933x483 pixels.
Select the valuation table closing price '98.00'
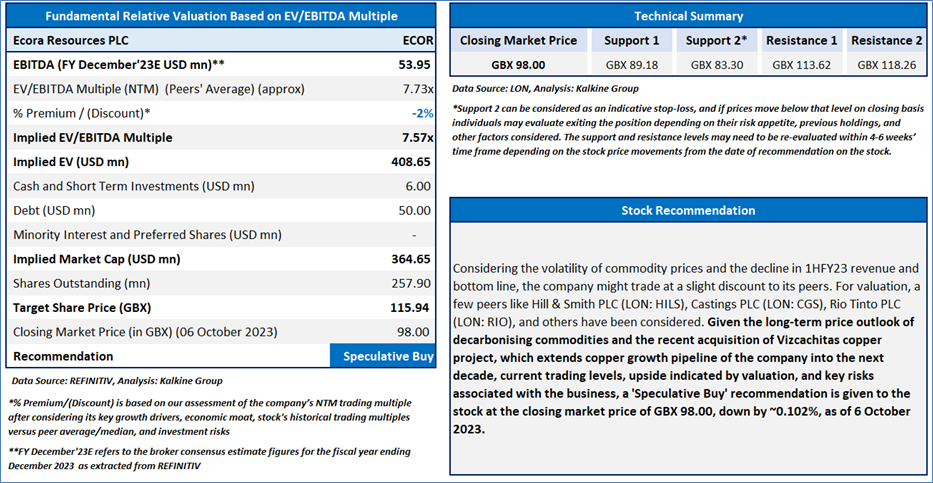415,332
